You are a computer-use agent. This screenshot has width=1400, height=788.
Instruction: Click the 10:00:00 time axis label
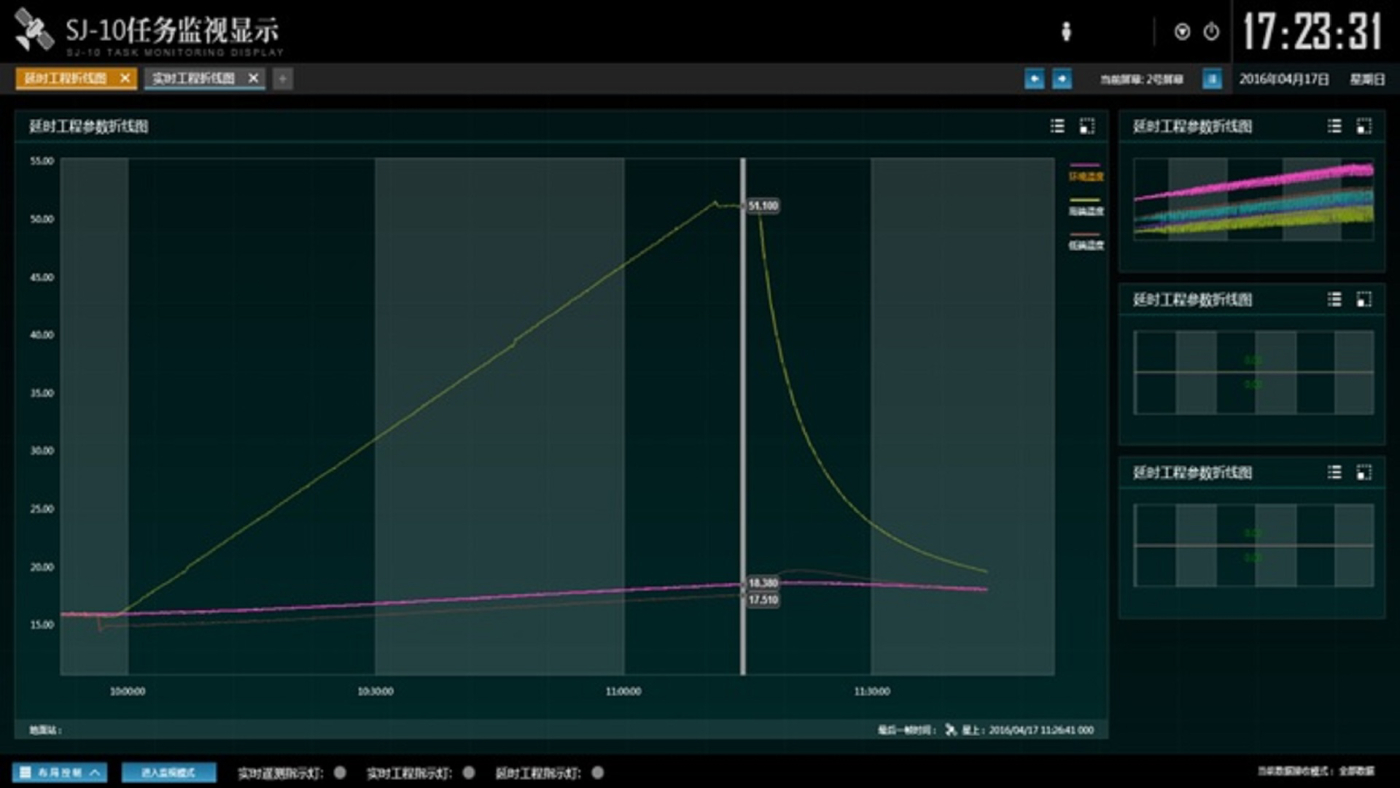tap(127, 691)
